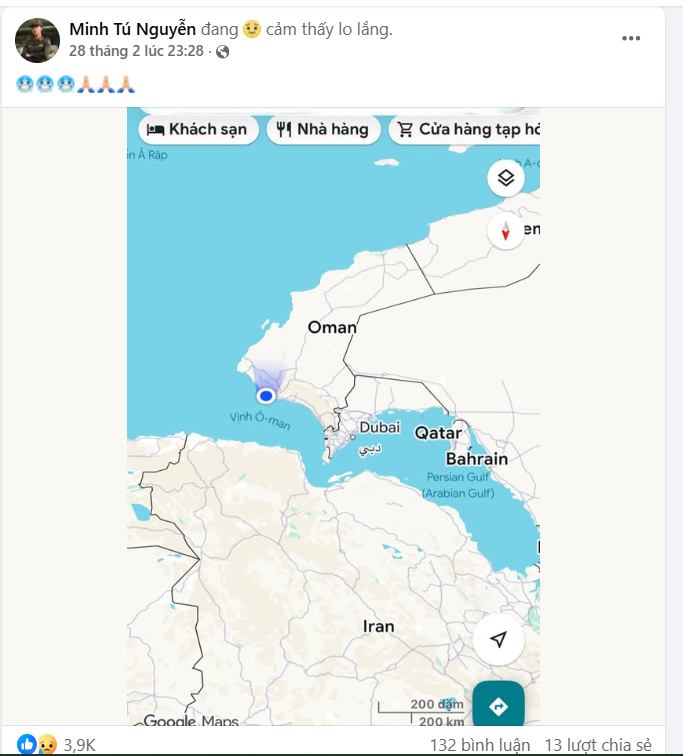This screenshot has width=683, height=756.
Task: Click the blue current location dot
Action: 266,395
